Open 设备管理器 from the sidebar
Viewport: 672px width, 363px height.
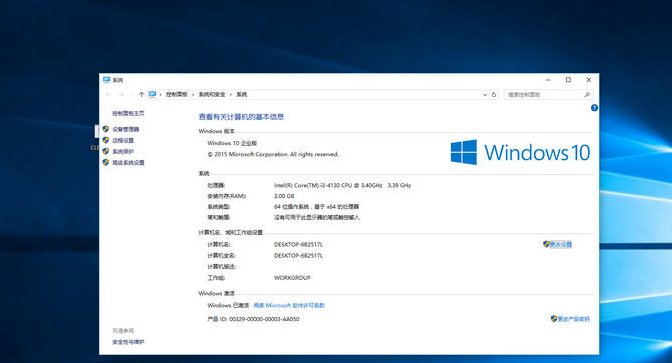[x=126, y=129]
